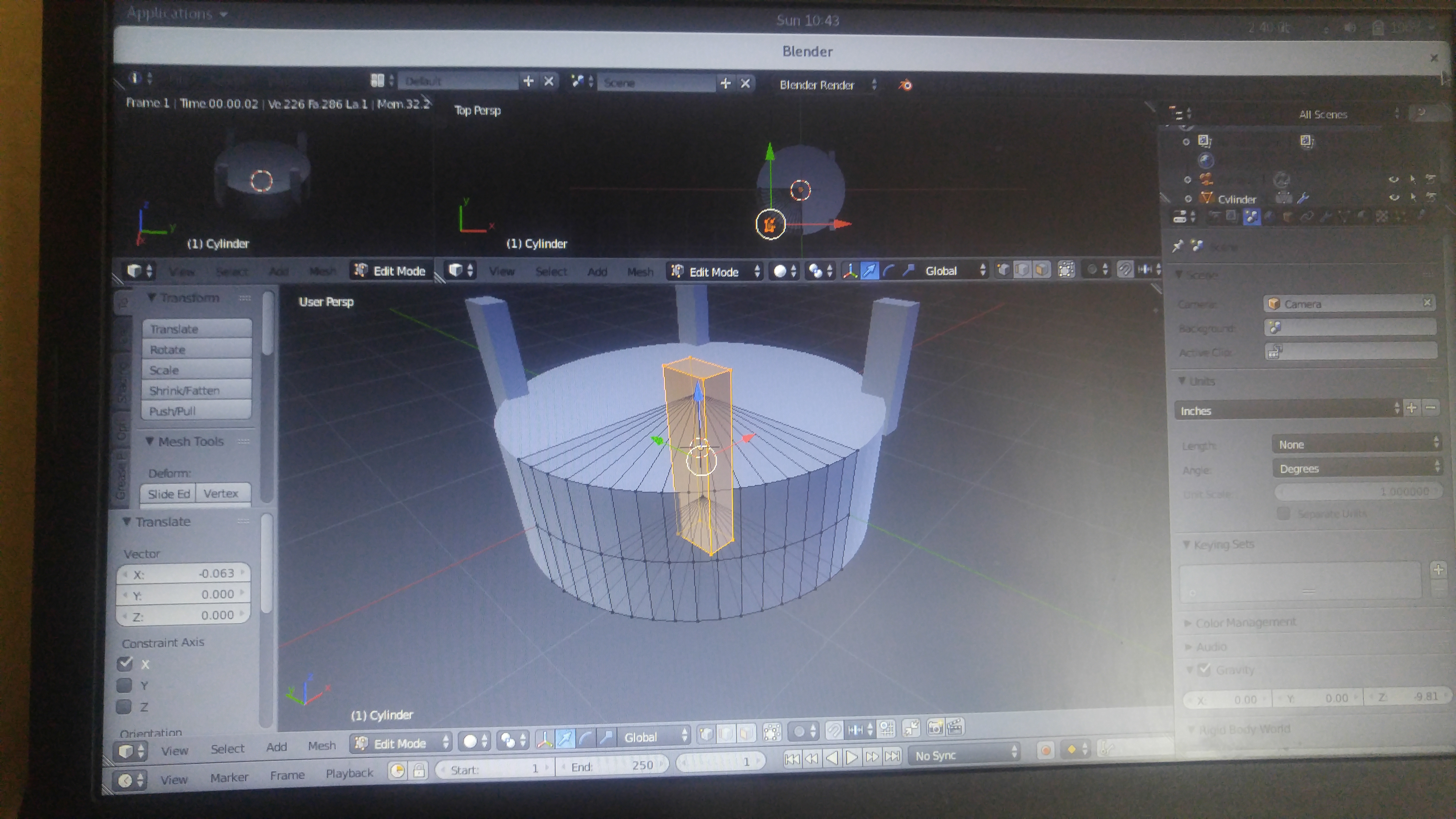The width and height of the screenshot is (1456, 819).
Task: Open the Length None dropdown
Action: tap(1356, 444)
